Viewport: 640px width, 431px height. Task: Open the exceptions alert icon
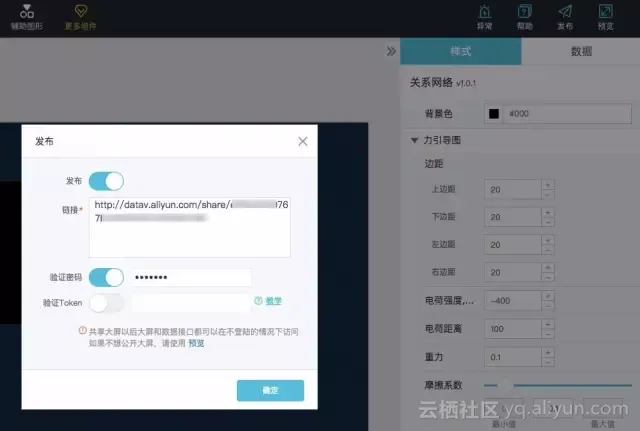click(x=484, y=17)
